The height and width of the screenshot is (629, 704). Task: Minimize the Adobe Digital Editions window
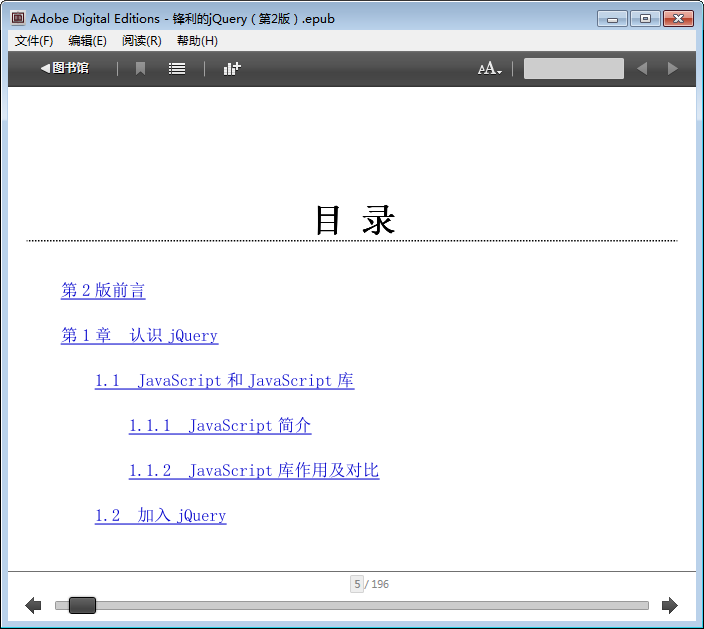tap(612, 19)
